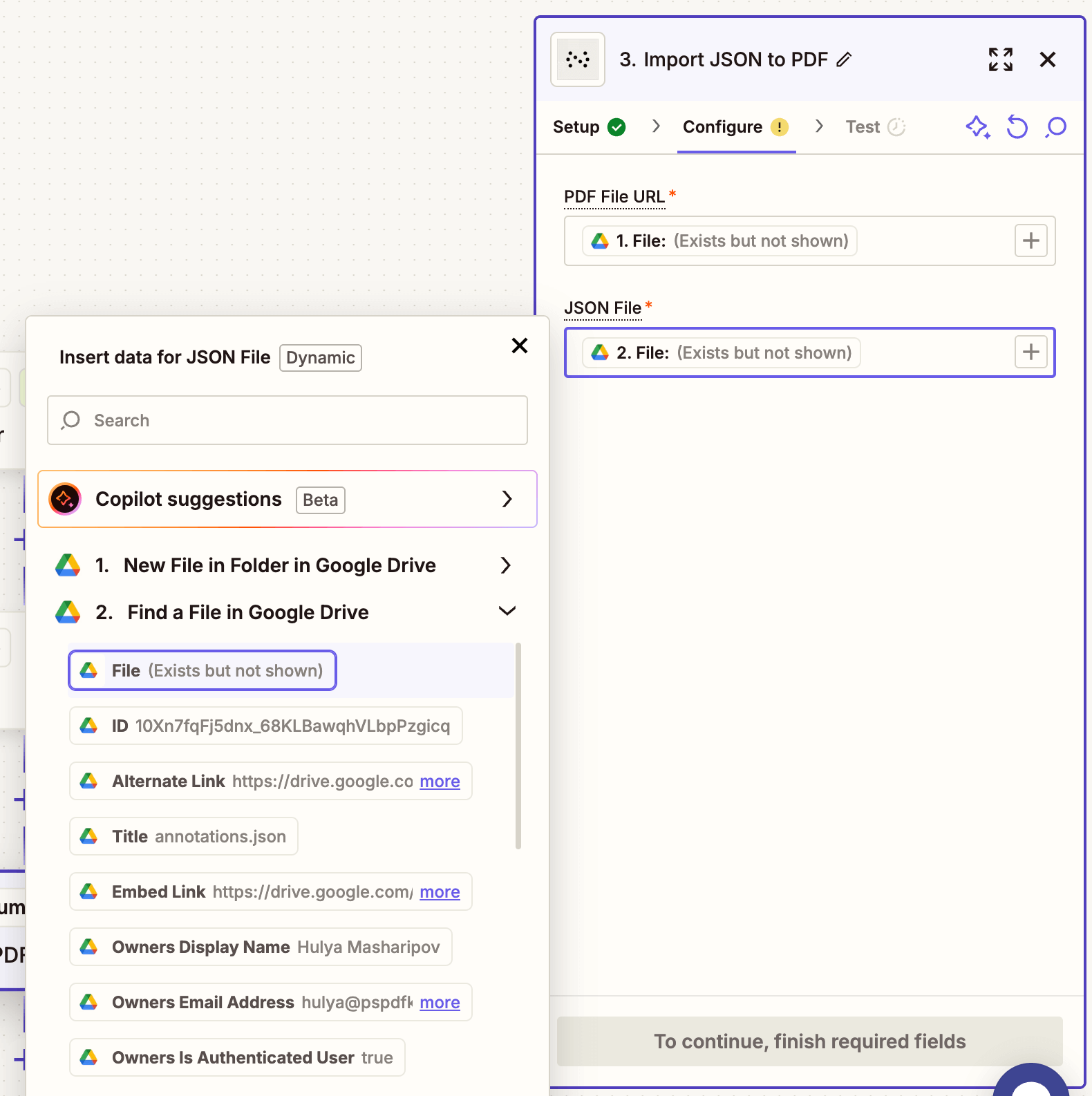Expand Copilot suggestions section
The width and height of the screenshot is (1092, 1096).
tap(507, 499)
